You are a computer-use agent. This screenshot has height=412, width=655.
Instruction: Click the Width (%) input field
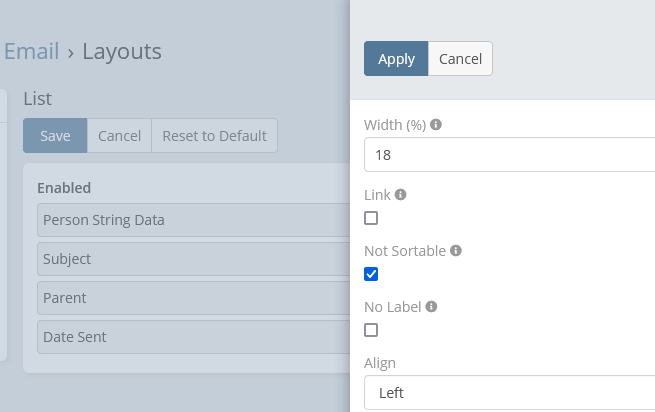[510, 156]
